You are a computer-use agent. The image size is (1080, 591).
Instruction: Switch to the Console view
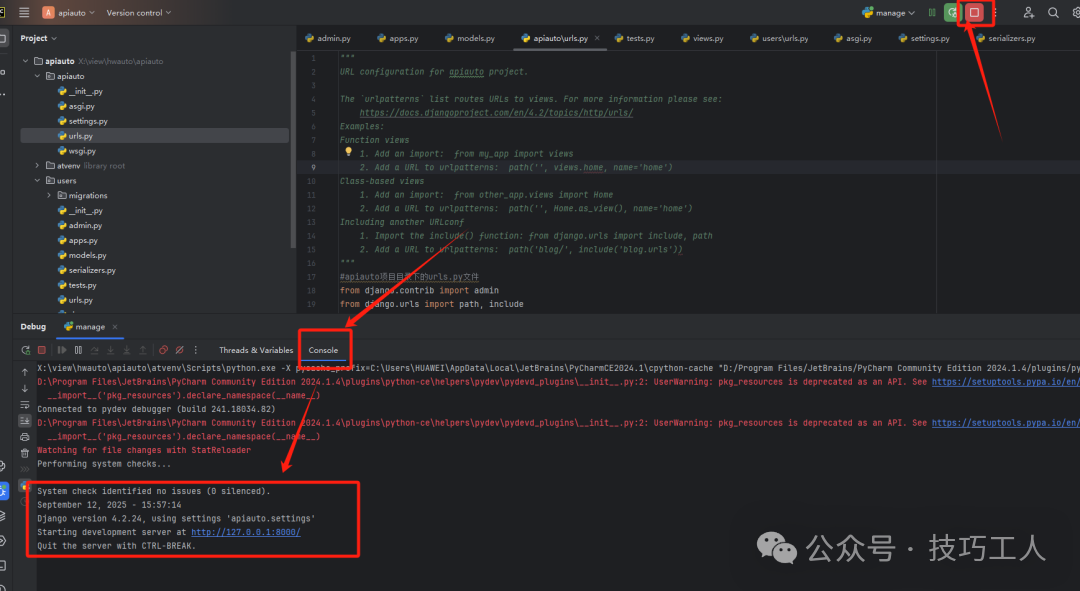tap(323, 350)
